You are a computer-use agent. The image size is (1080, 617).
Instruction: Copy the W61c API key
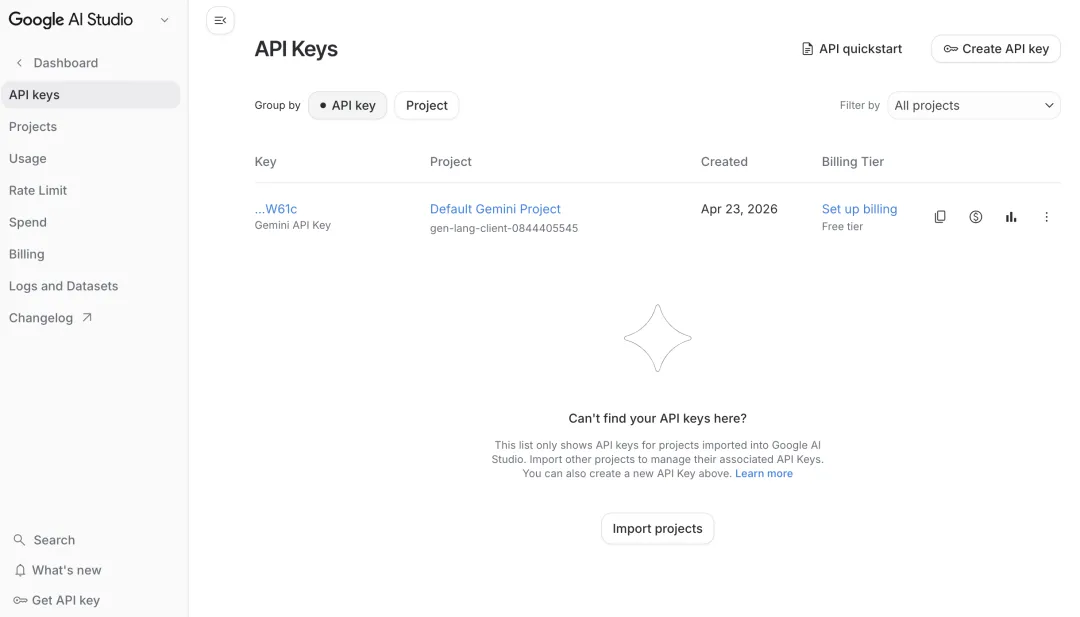pyautogui.click(x=940, y=217)
